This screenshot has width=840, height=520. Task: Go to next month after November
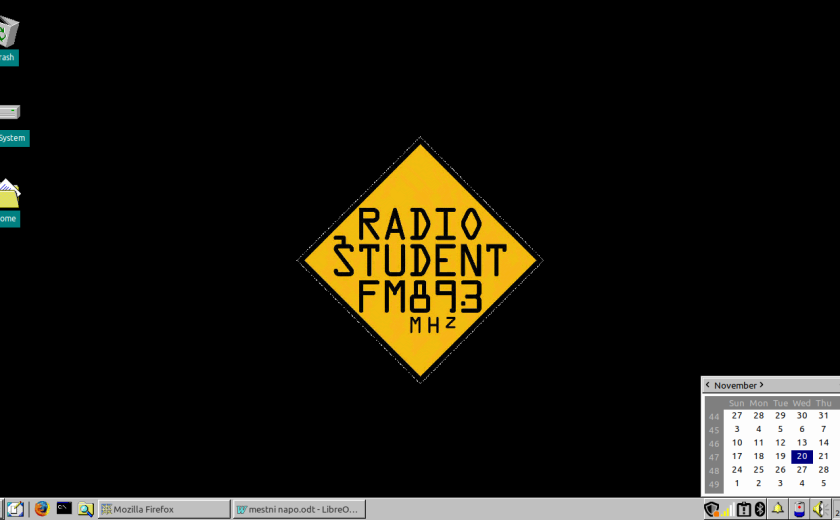[761, 385]
